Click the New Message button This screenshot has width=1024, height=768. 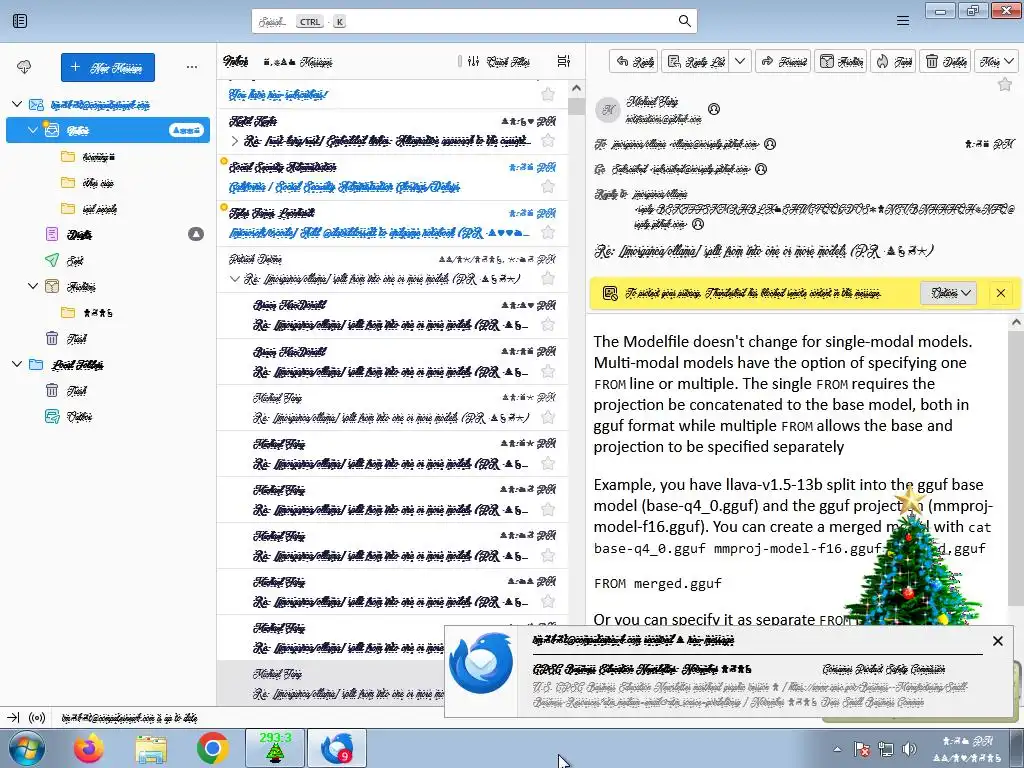click(108, 67)
